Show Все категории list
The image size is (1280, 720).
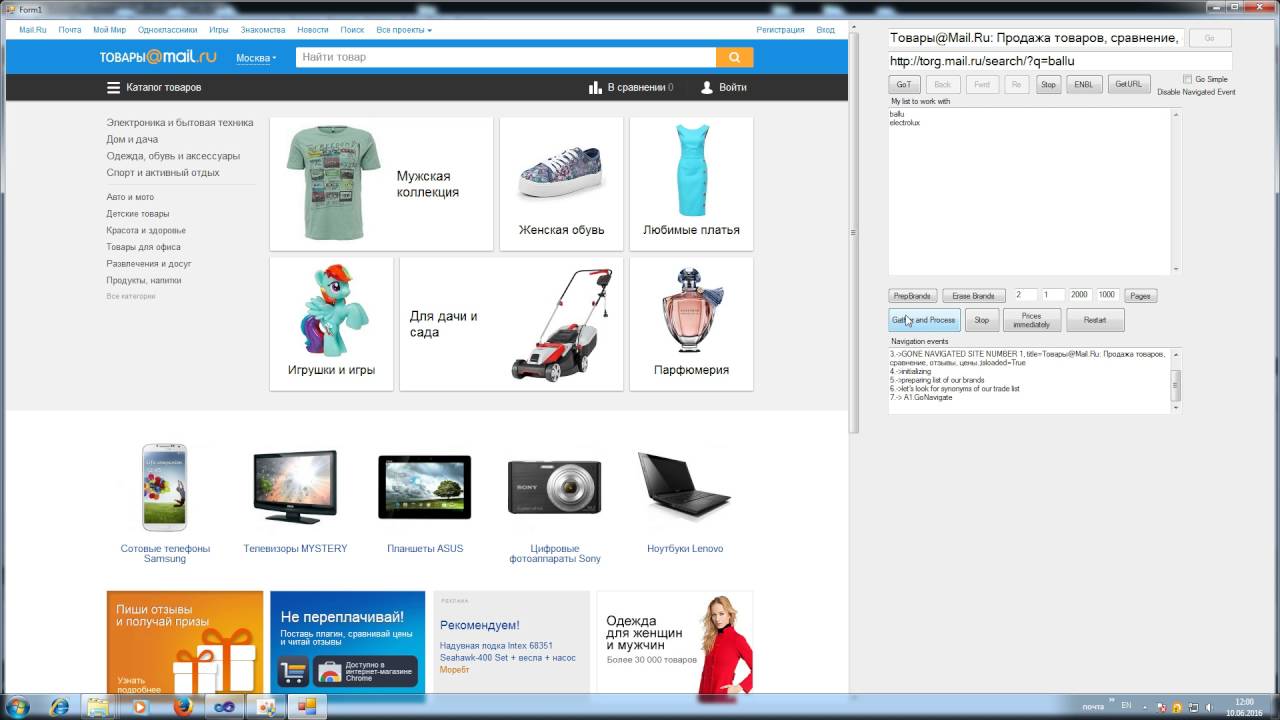tap(131, 296)
